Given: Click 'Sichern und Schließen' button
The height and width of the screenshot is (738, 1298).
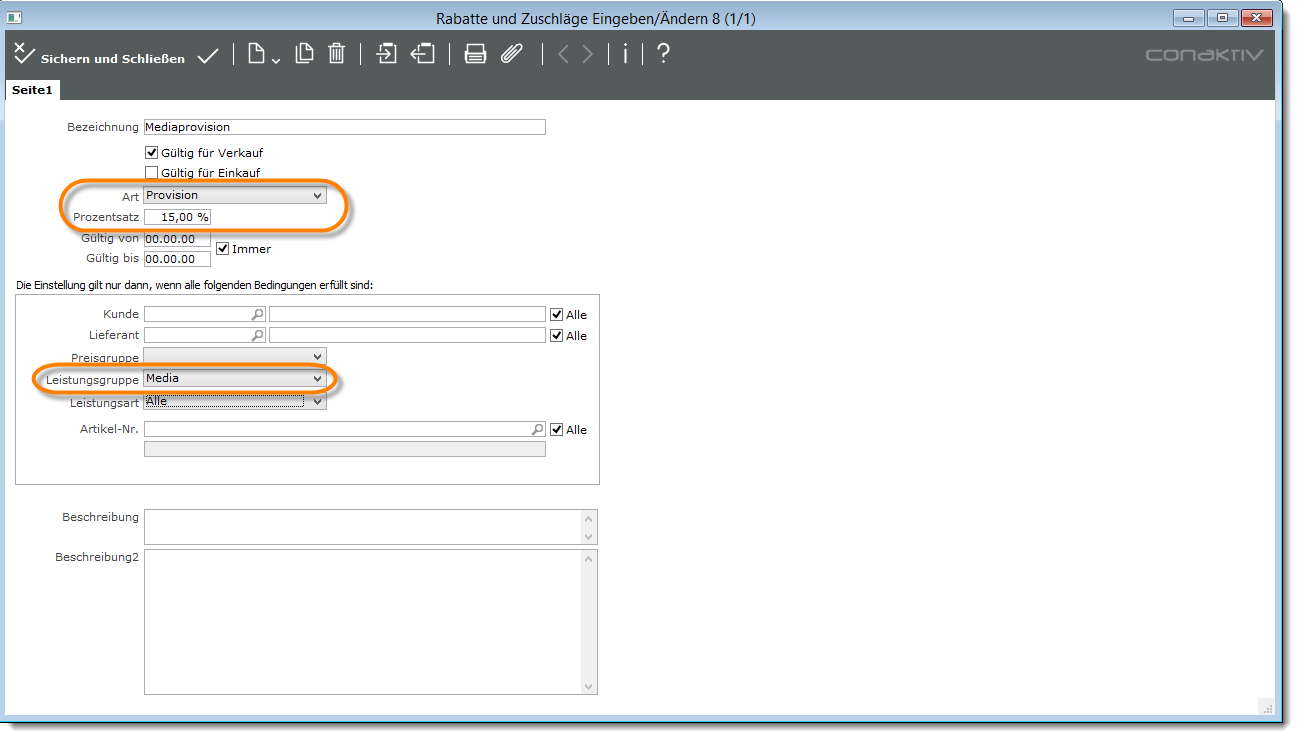Looking at the screenshot, I should coord(100,57).
